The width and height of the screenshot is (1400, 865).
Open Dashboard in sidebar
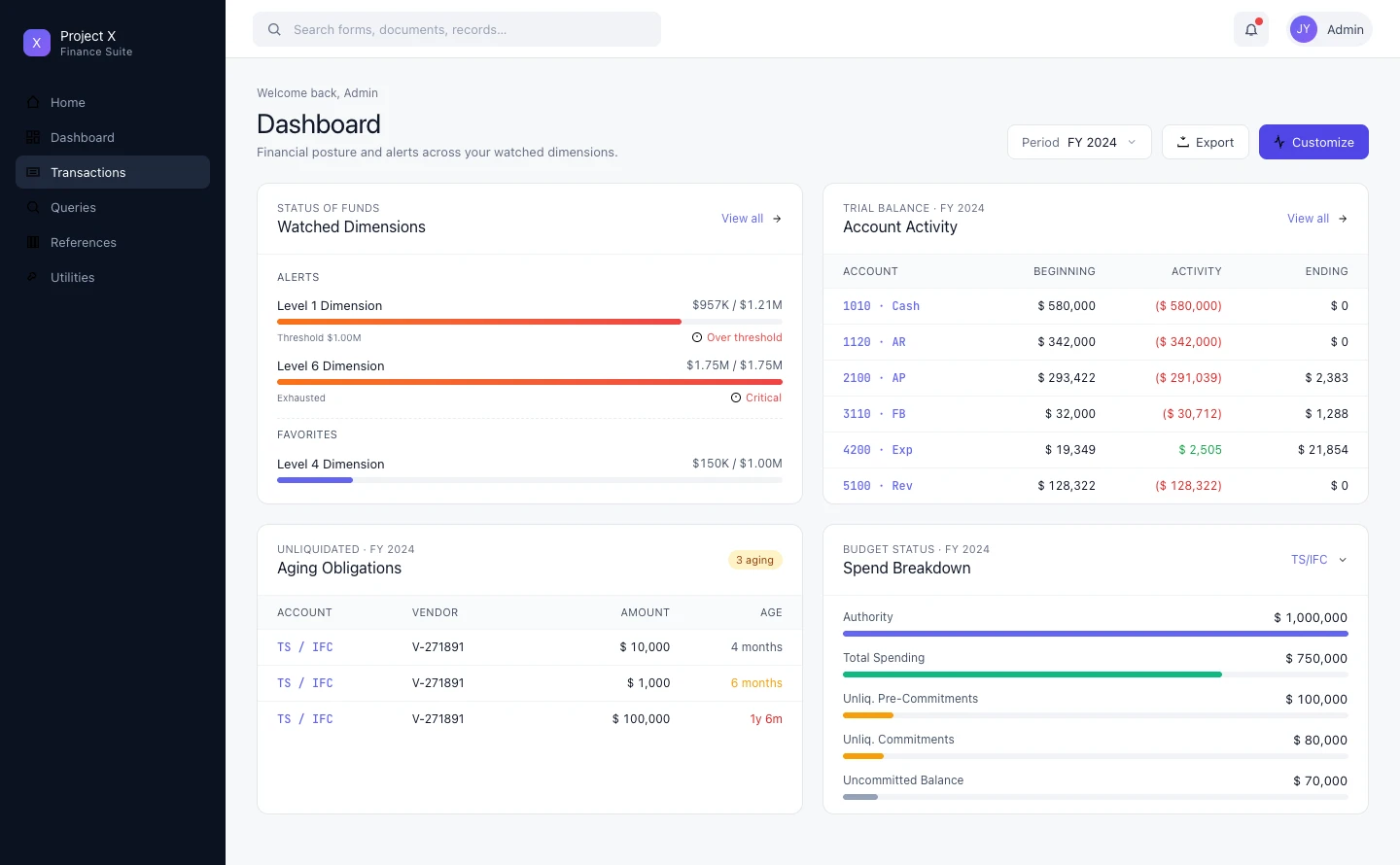(113, 137)
